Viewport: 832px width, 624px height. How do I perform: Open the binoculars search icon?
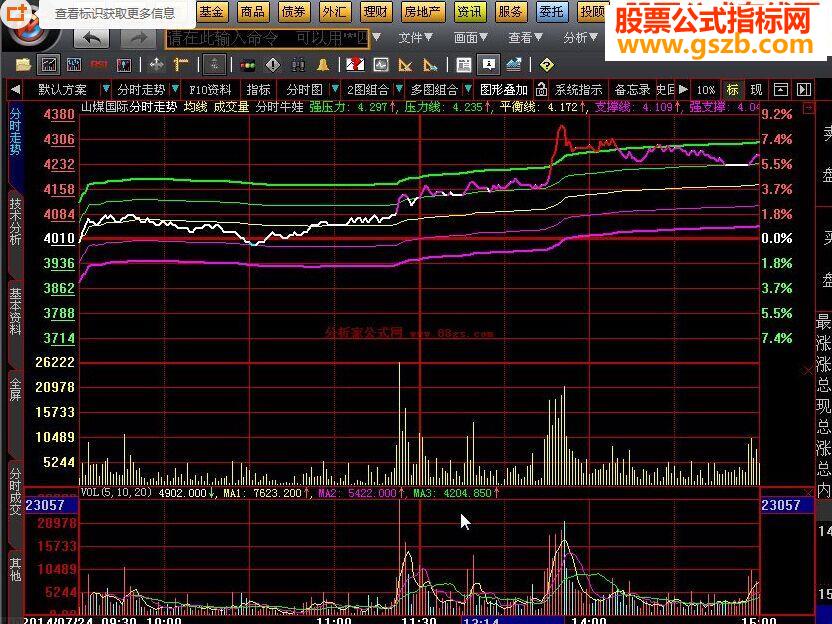[298, 65]
